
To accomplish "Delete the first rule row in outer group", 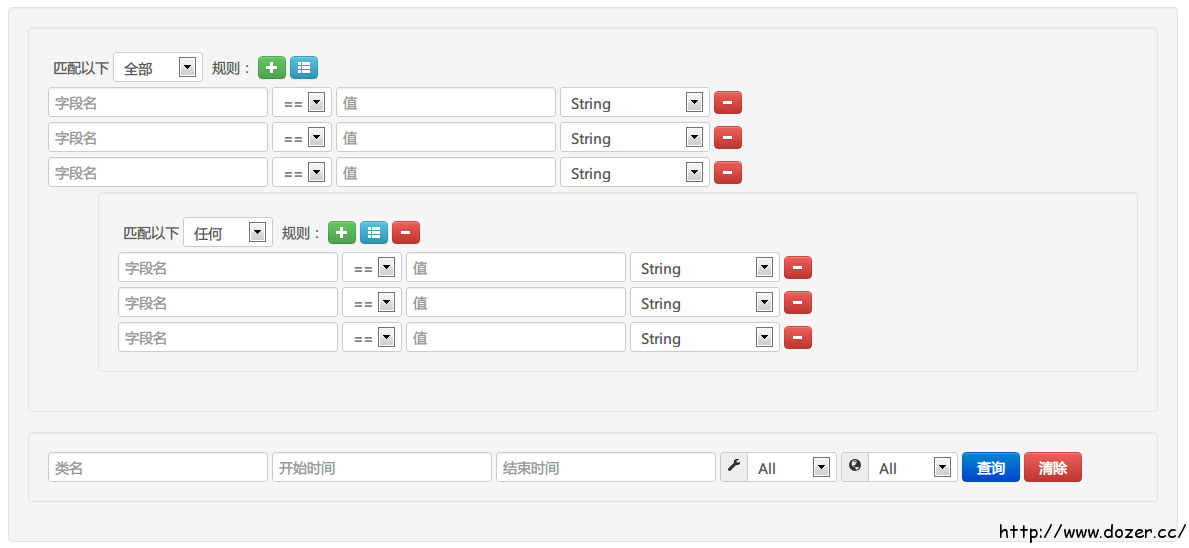I will (728, 103).
